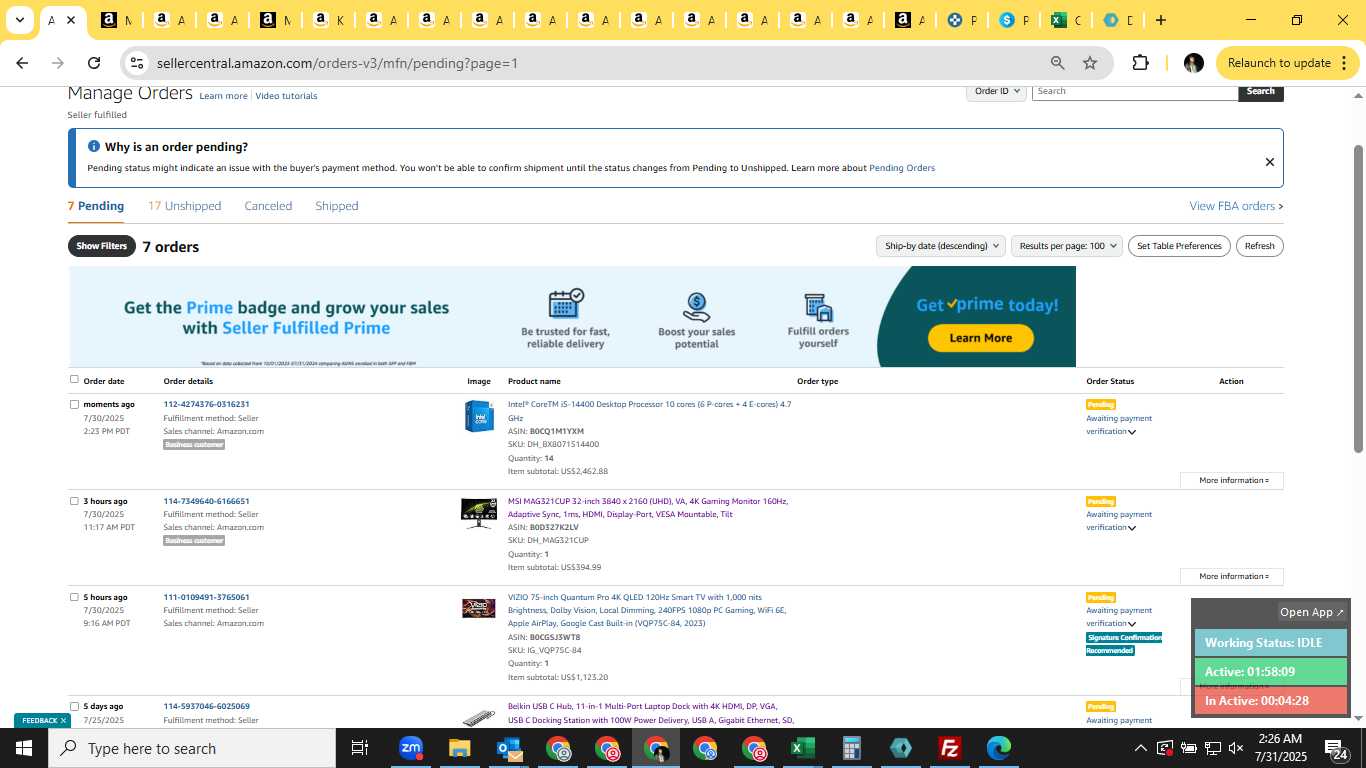Open the View FBA orders link
This screenshot has width=1366, height=768.
coord(1236,206)
